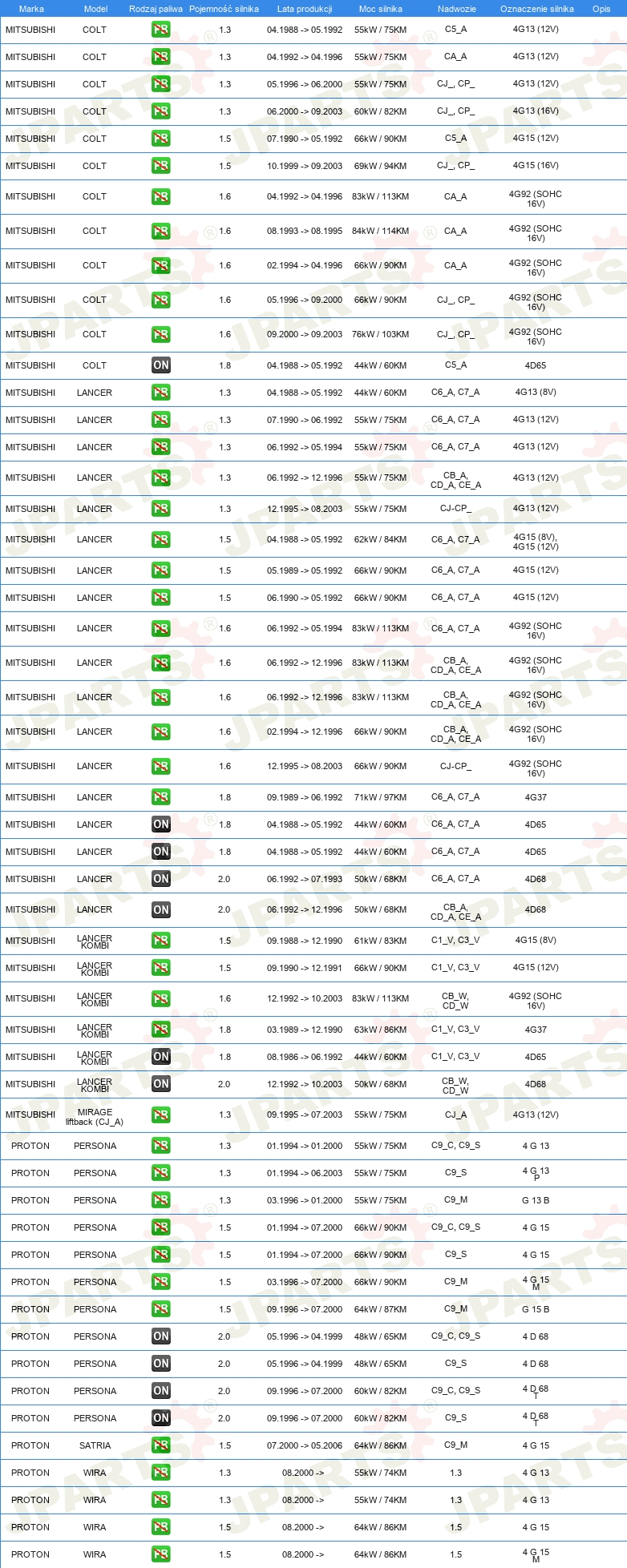
Task: Click petrol icon in COLT 1.3 C5_A row
Action: click(161, 30)
